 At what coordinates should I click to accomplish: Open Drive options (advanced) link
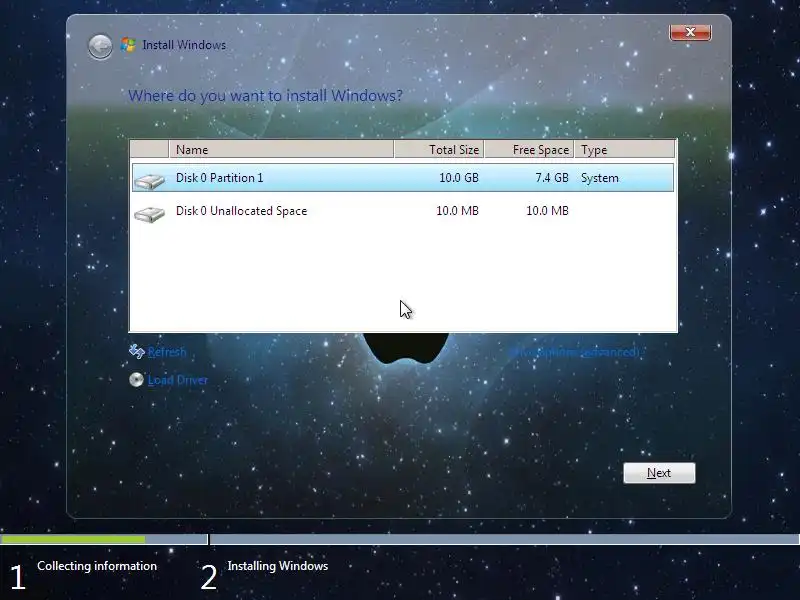[574, 352]
